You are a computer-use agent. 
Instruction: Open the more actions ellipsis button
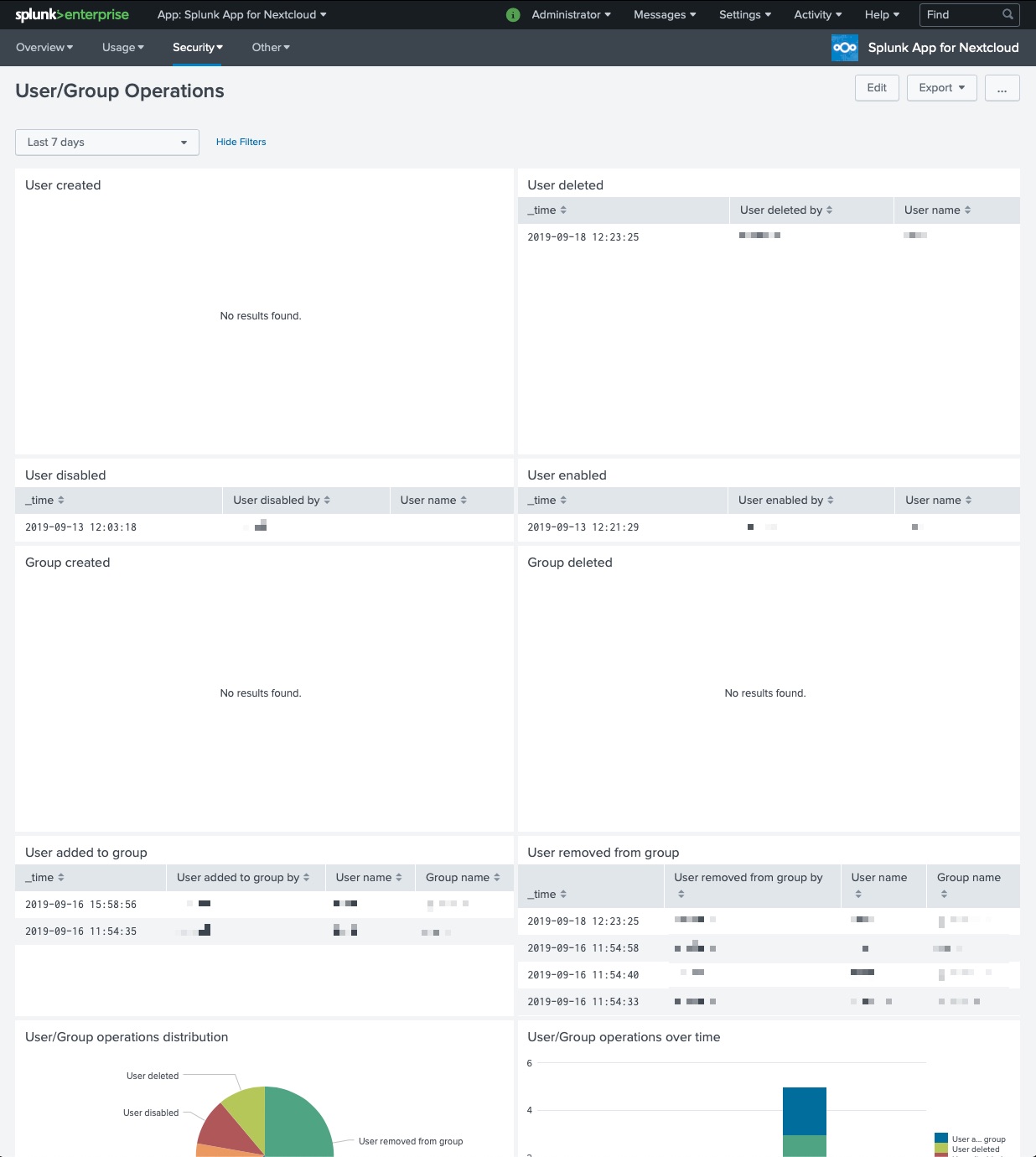click(1002, 88)
